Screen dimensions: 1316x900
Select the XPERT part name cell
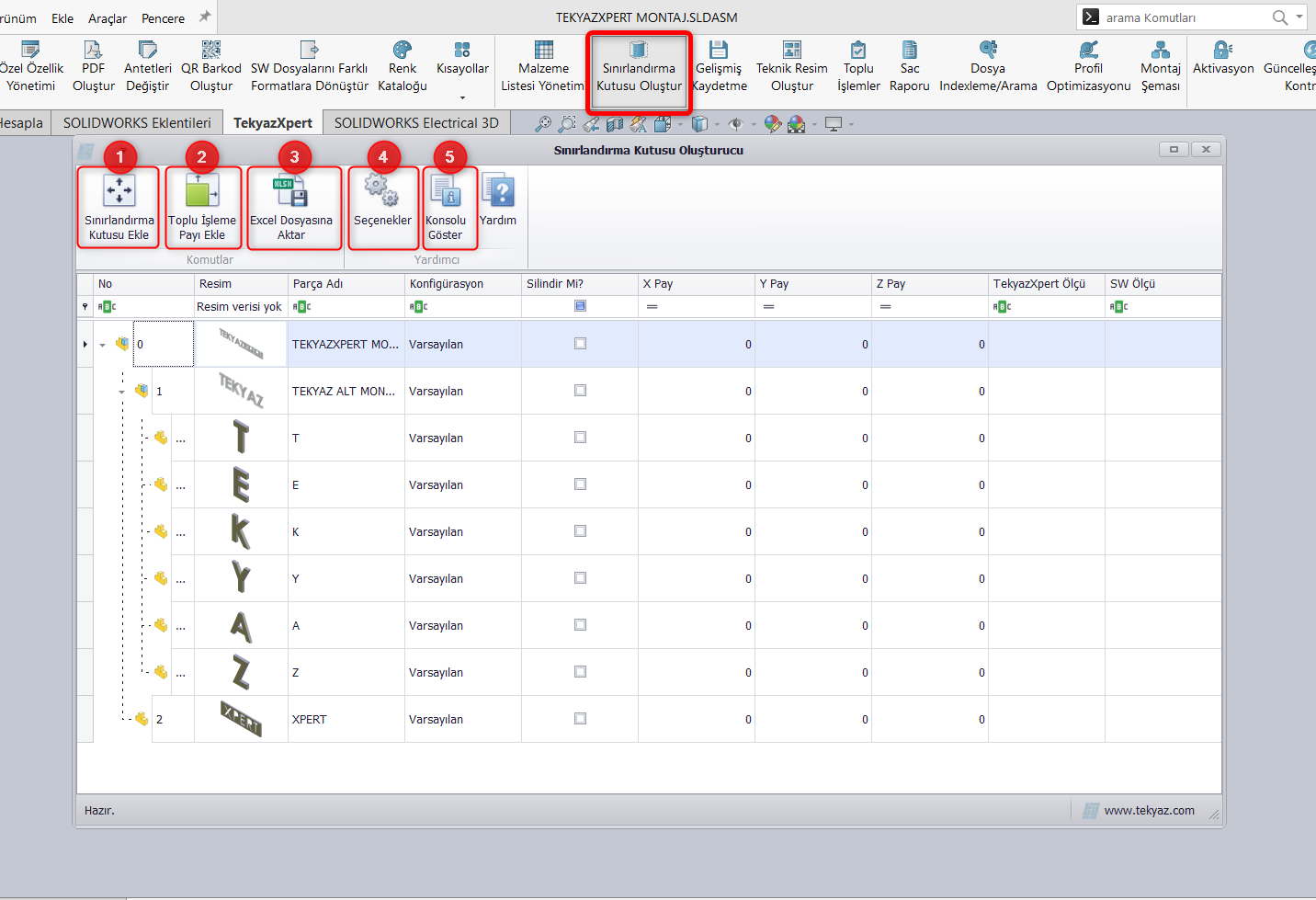click(x=346, y=719)
